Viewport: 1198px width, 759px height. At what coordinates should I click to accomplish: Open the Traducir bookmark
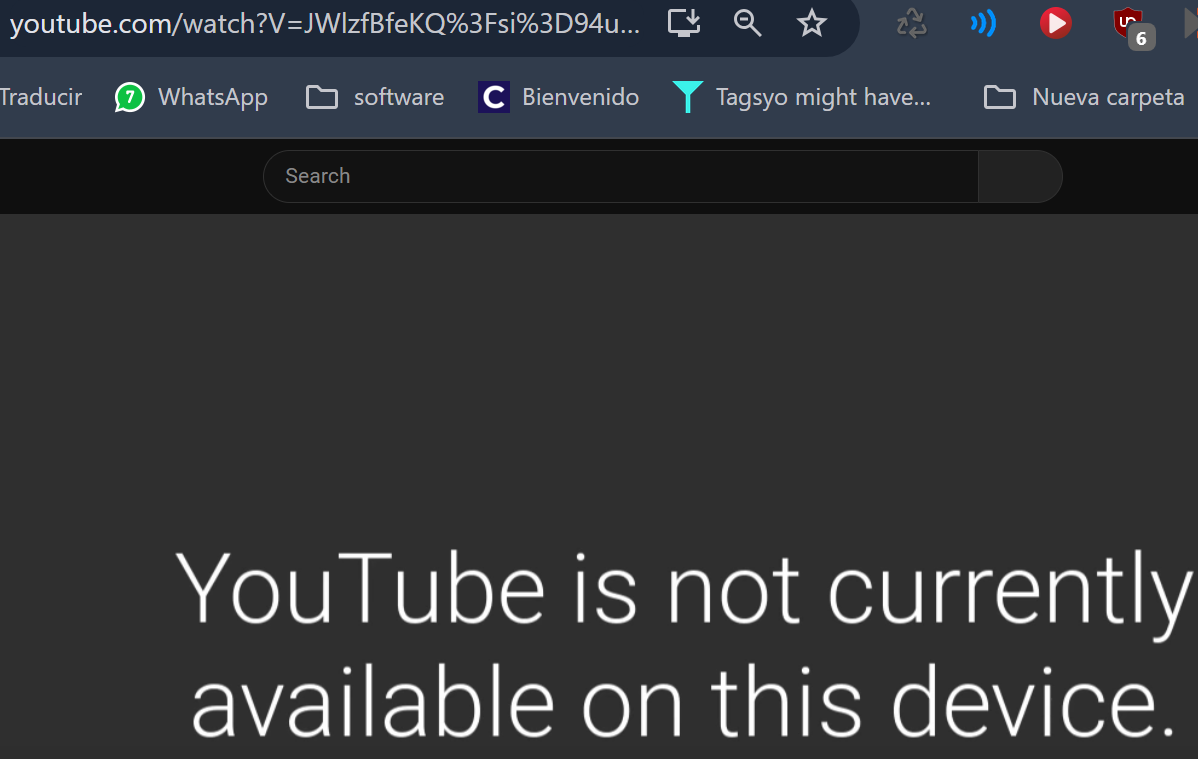point(40,97)
